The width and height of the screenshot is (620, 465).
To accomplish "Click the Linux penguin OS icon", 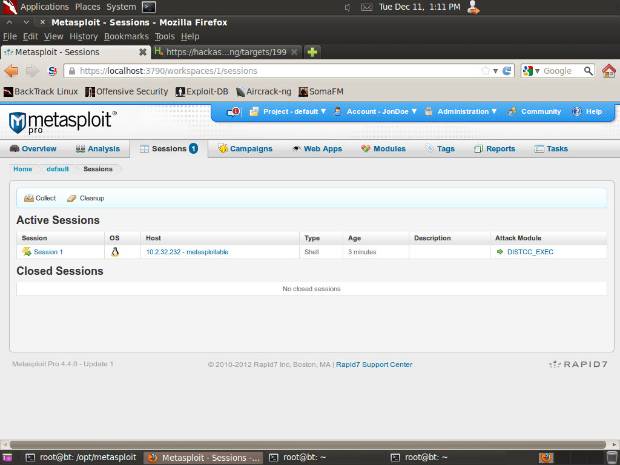I will 115,252.
